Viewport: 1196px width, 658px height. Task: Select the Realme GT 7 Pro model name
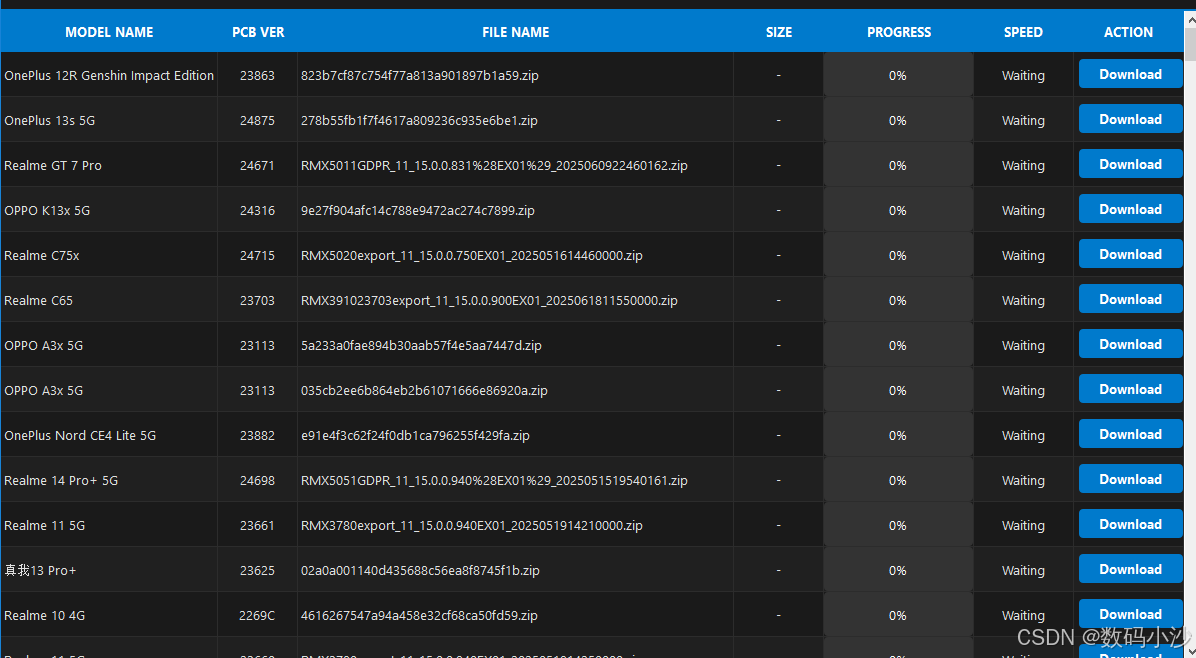(53, 165)
